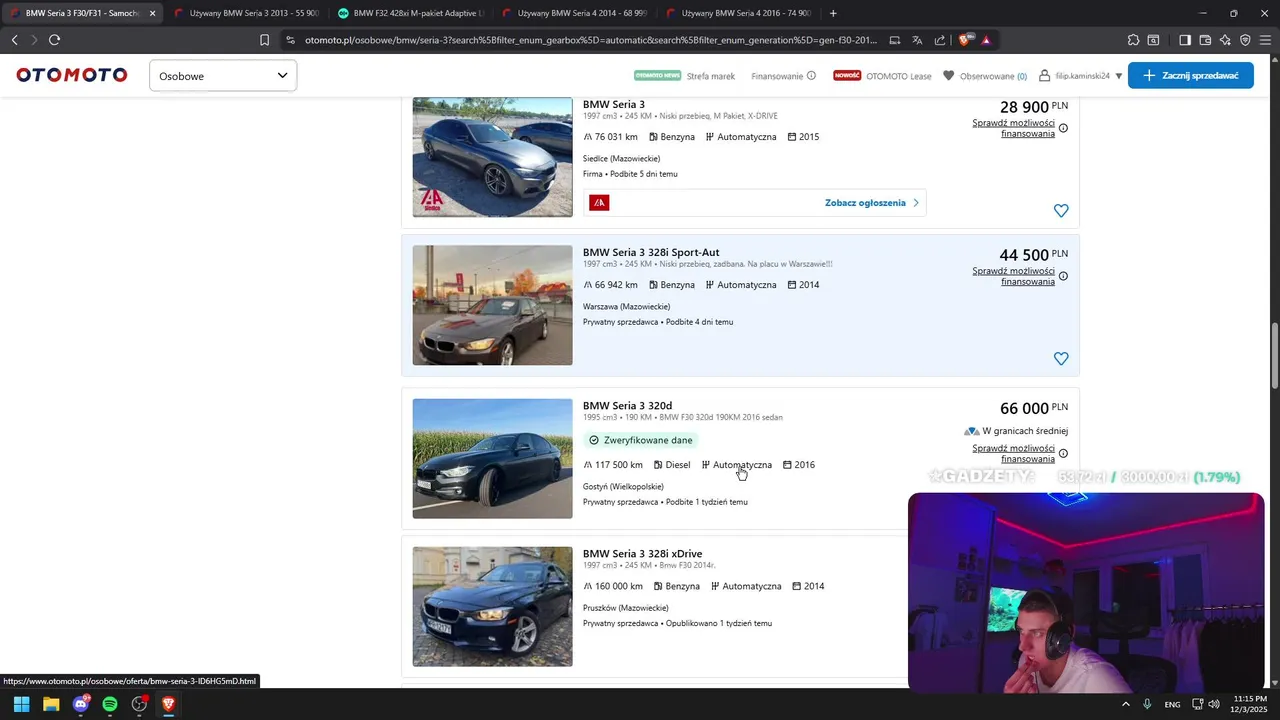Reload the page with refresh icon
1280x720 pixels.
(x=54, y=40)
